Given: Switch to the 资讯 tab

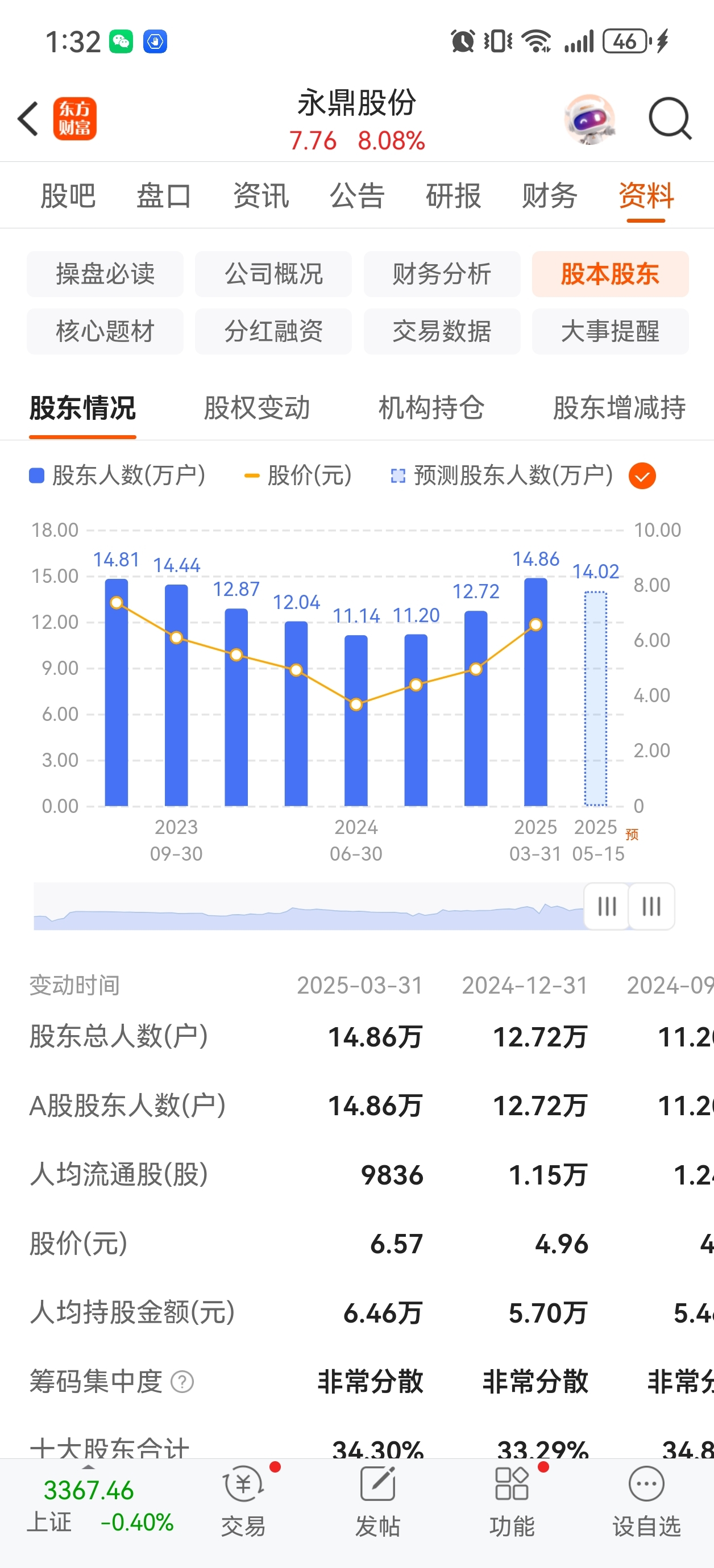Looking at the screenshot, I should tap(261, 196).
